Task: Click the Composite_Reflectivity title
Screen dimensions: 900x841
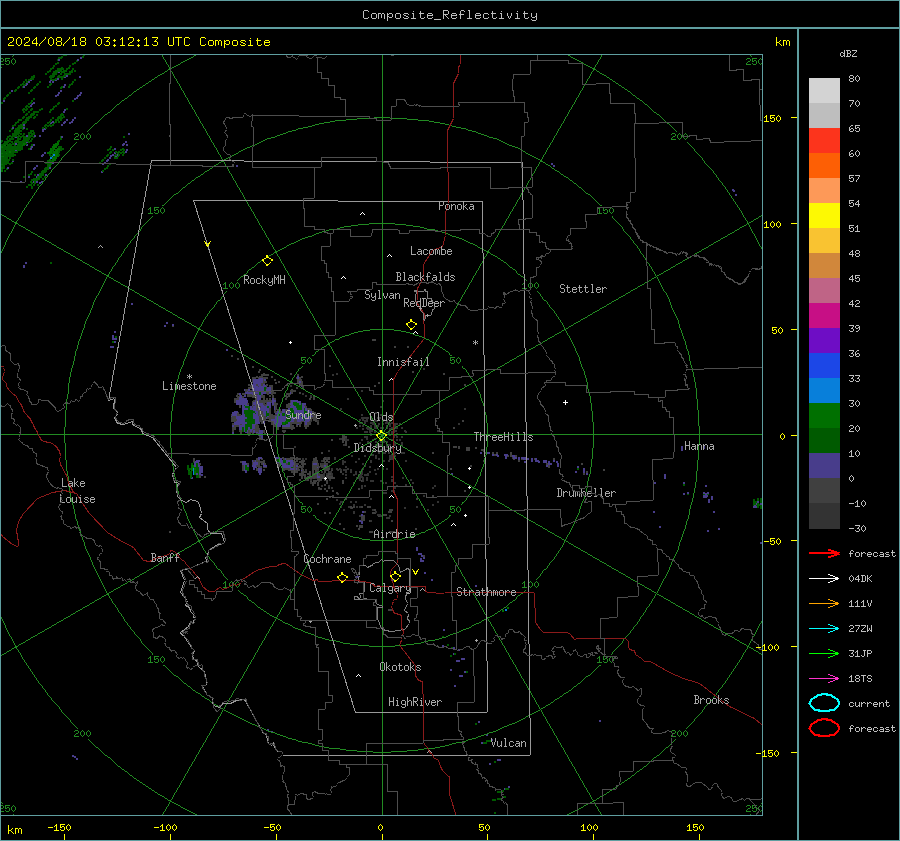Action: (450, 15)
